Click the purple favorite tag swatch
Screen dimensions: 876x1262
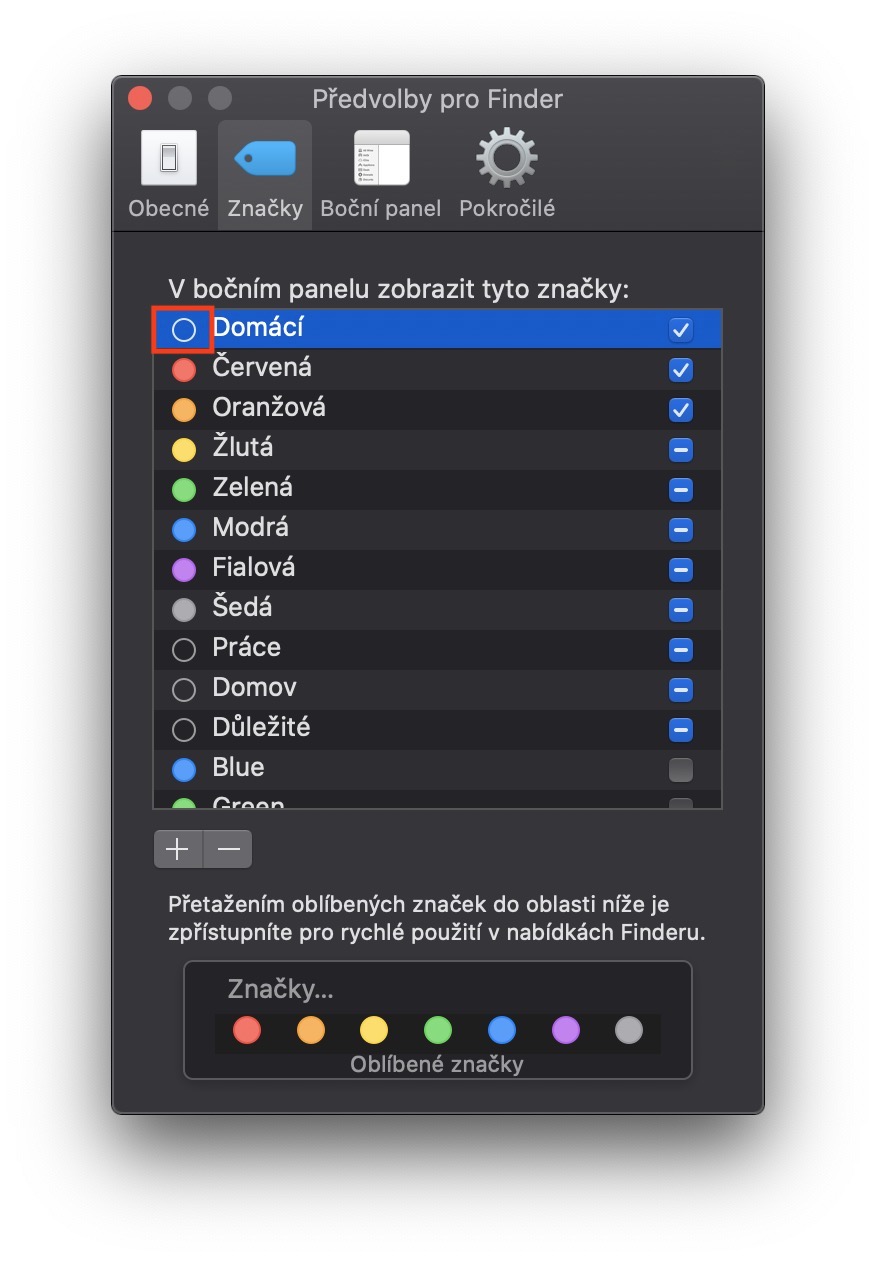566,1029
